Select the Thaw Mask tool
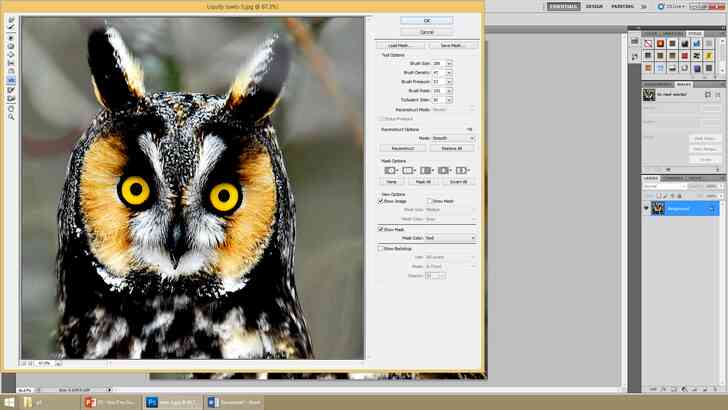The height and width of the screenshot is (410, 728). click(x=11, y=98)
